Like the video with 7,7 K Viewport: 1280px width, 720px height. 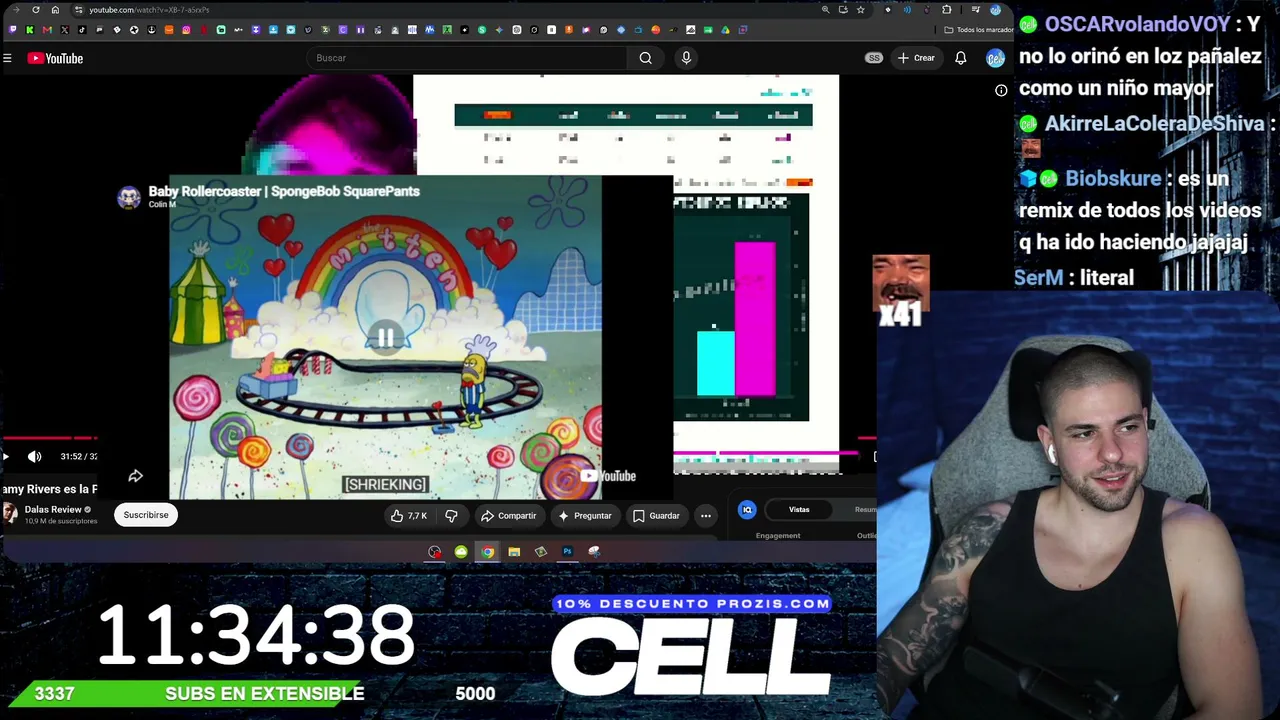click(x=409, y=516)
